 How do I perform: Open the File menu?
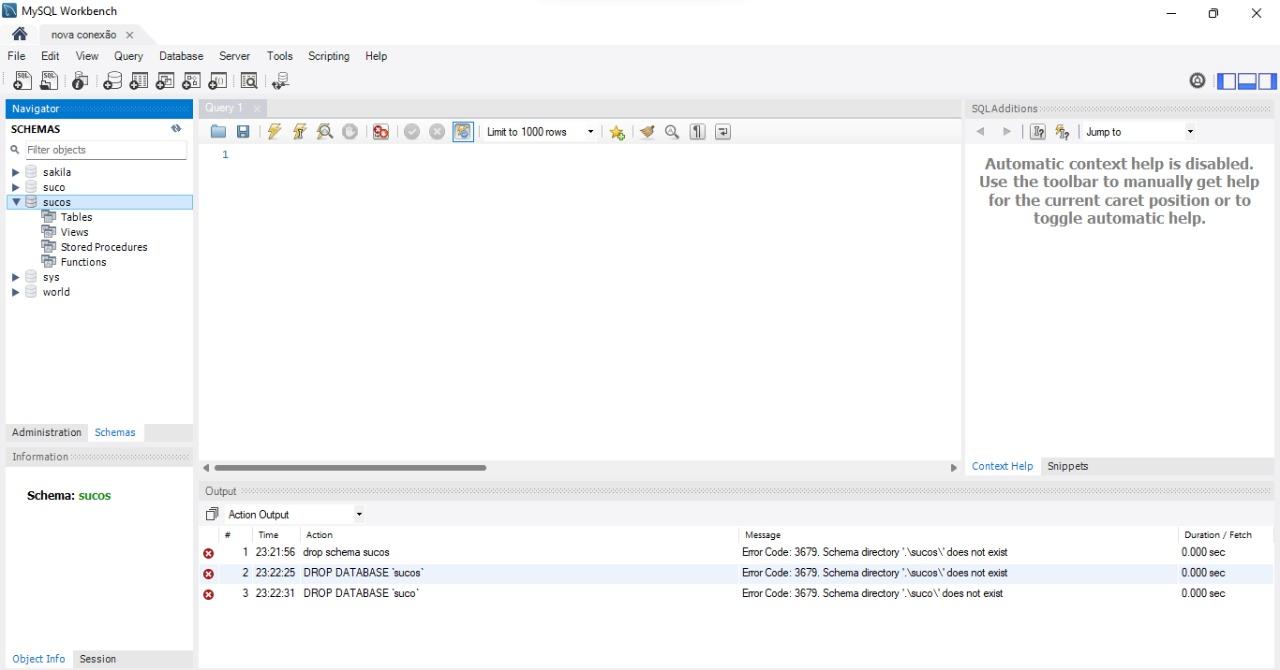(16, 56)
